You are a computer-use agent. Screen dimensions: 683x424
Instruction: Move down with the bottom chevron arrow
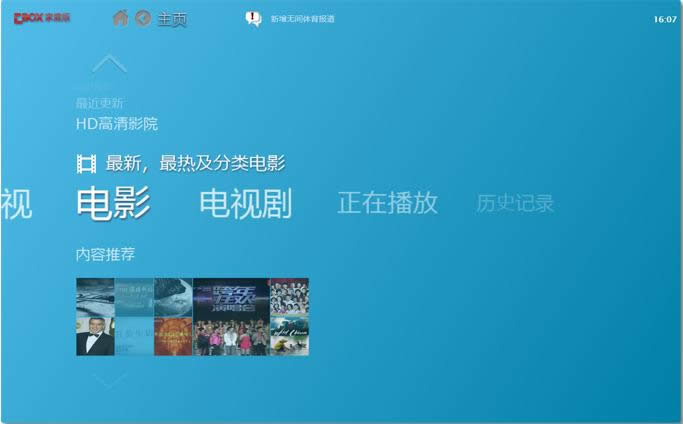(109, 379)
